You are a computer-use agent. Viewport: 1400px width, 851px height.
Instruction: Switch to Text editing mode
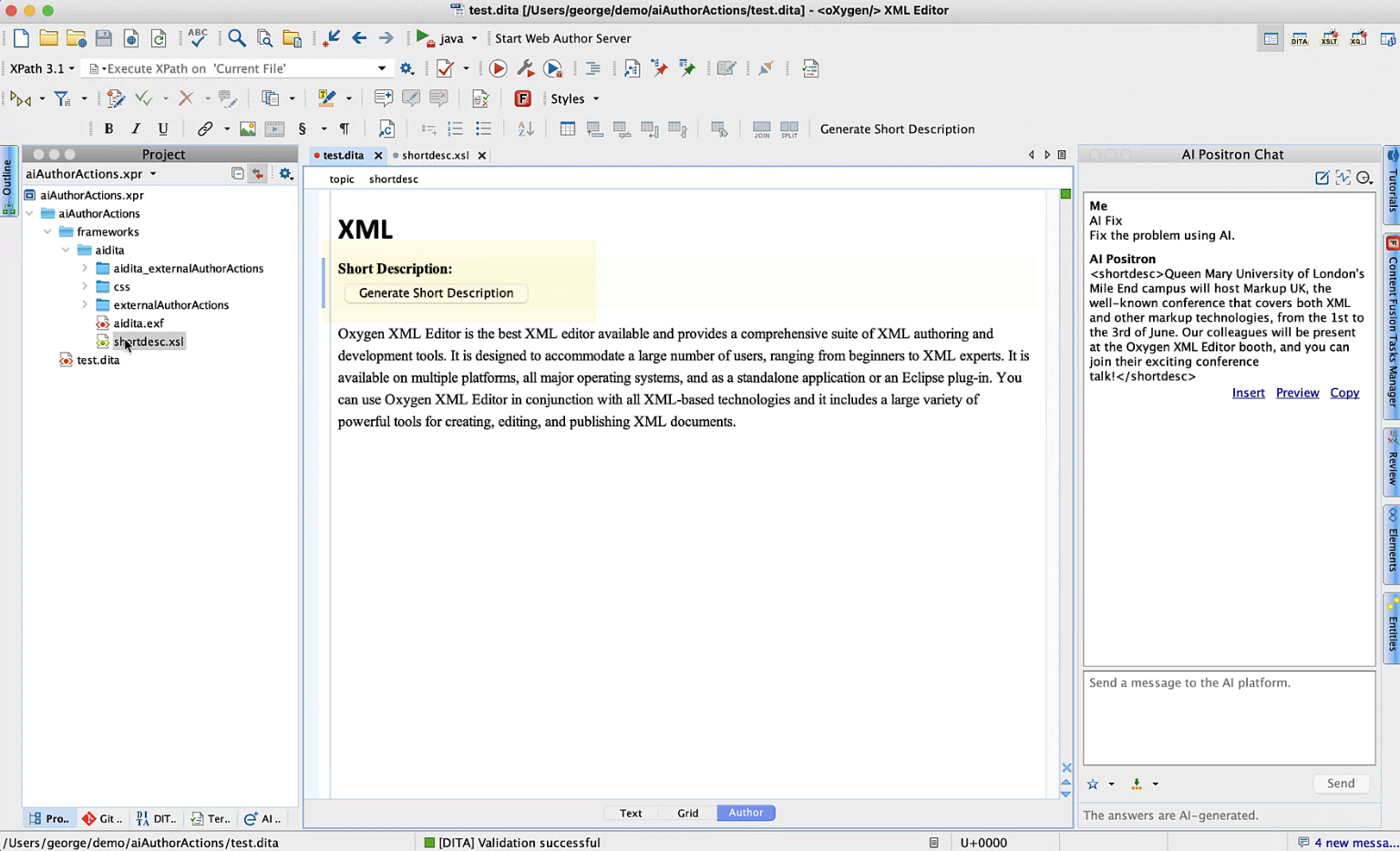[x=631, y=813]
